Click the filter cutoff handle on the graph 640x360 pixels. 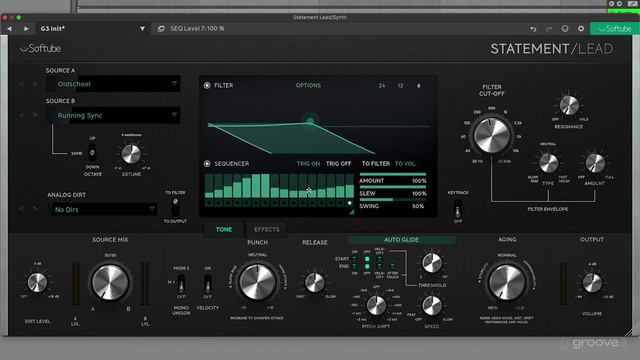point(310,120)
